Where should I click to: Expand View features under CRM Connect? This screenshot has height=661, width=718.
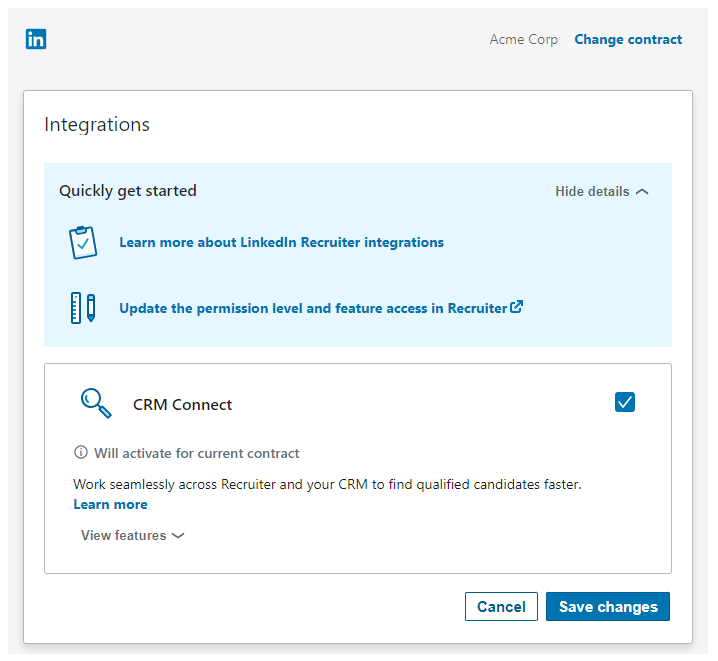click(132, 535)
